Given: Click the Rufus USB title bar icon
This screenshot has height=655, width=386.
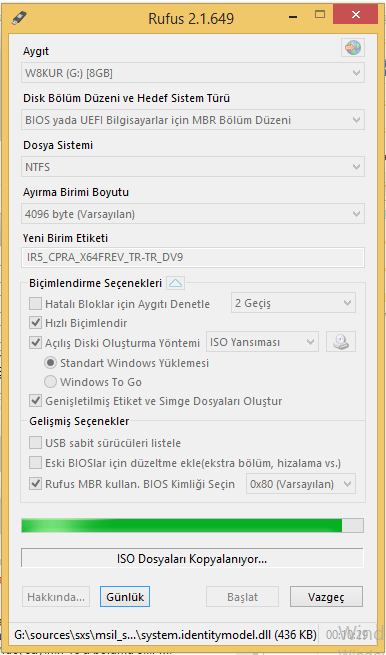Looking at the screenshot, I should [x=19, y=18].
